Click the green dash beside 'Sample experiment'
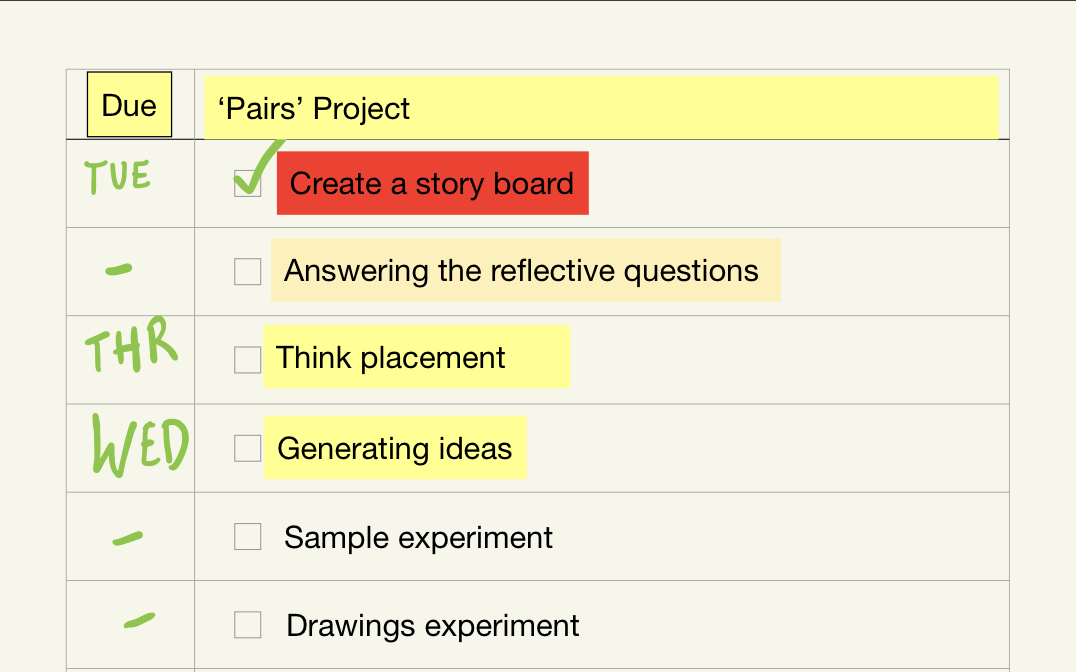The image size is (1076, 672). point(127,539)
